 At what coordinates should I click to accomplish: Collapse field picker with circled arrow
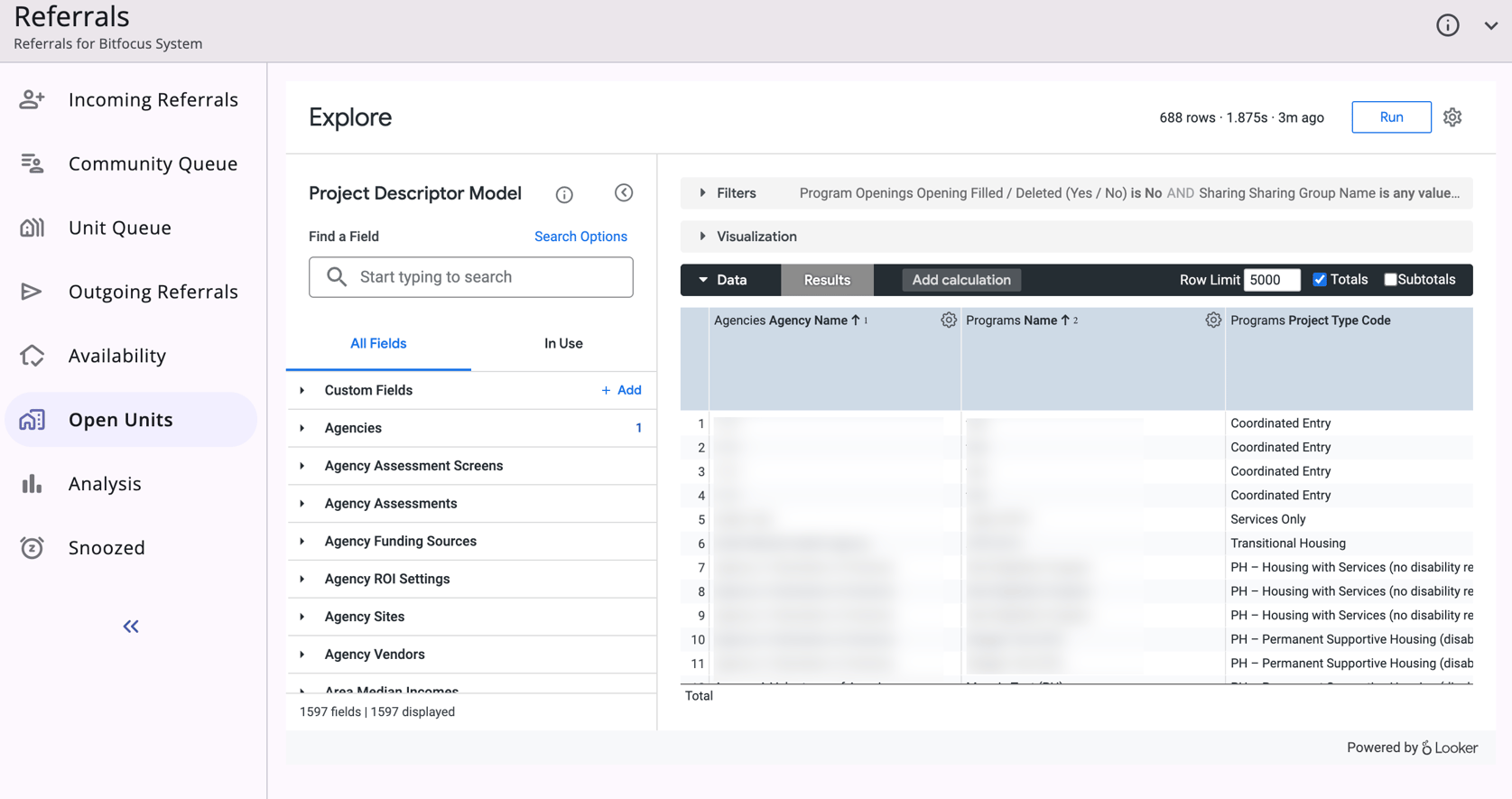click(624, 193)
